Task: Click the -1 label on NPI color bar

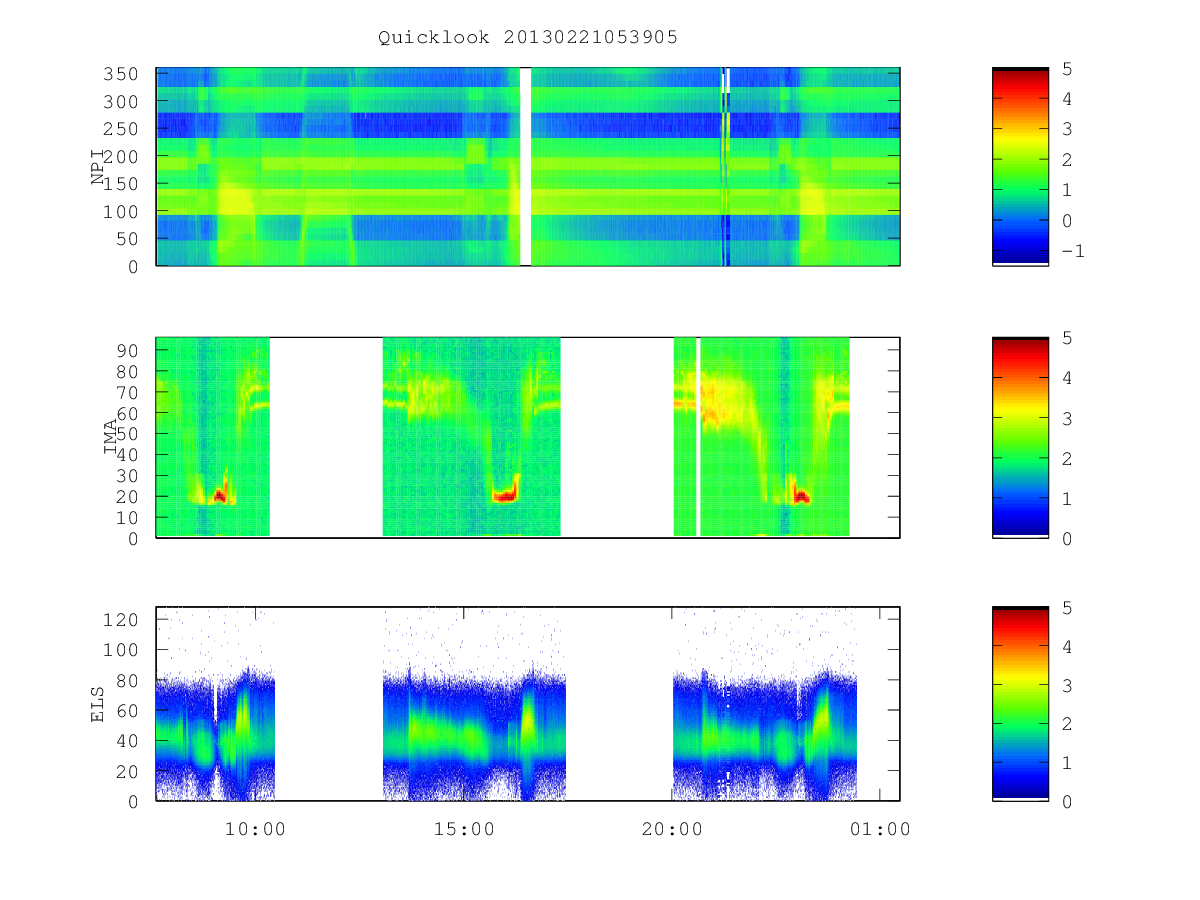Action: [x=1071, y=251]
